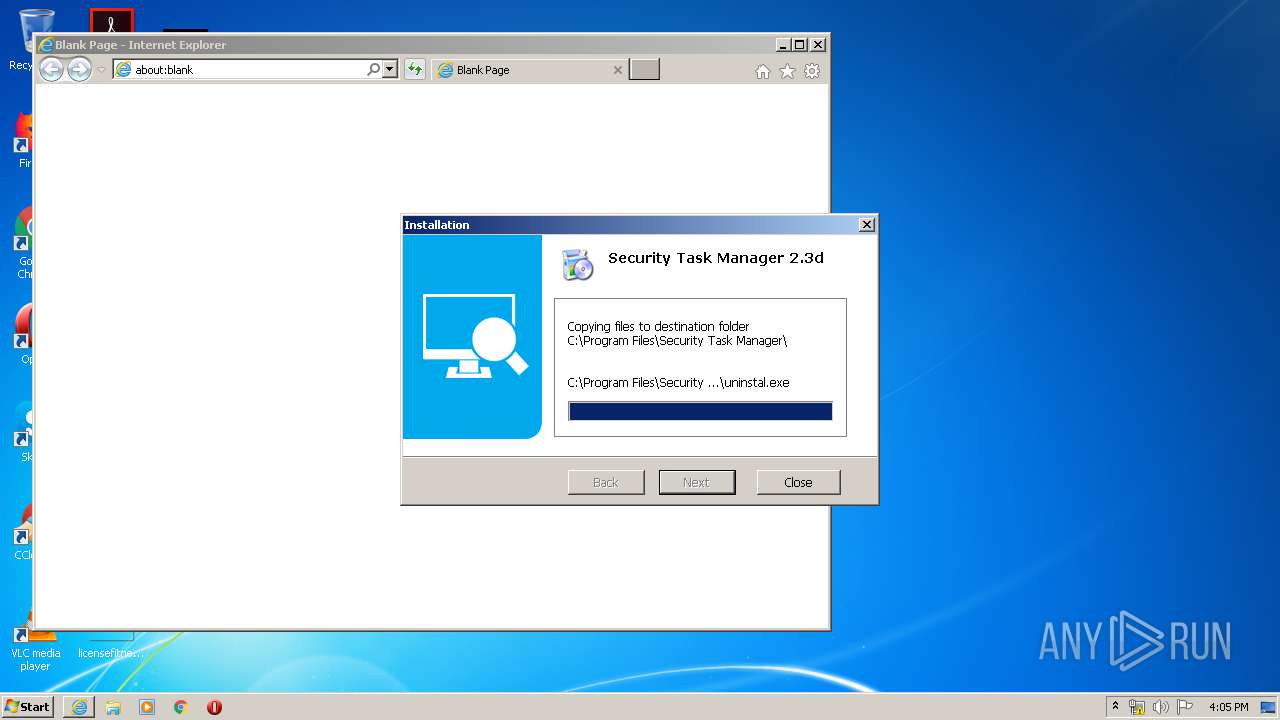Click Internet Explorer forward arrow button
Screen dimensions: 1280x720
(x=79, y=69)
